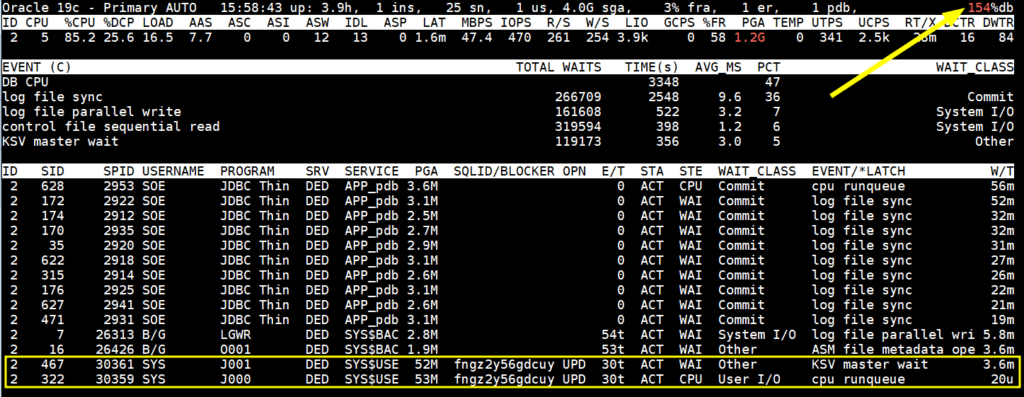Click the LGWR background process row
Image resolution: width=1024 pixels, height=397 pixels.
pos(508,334)
